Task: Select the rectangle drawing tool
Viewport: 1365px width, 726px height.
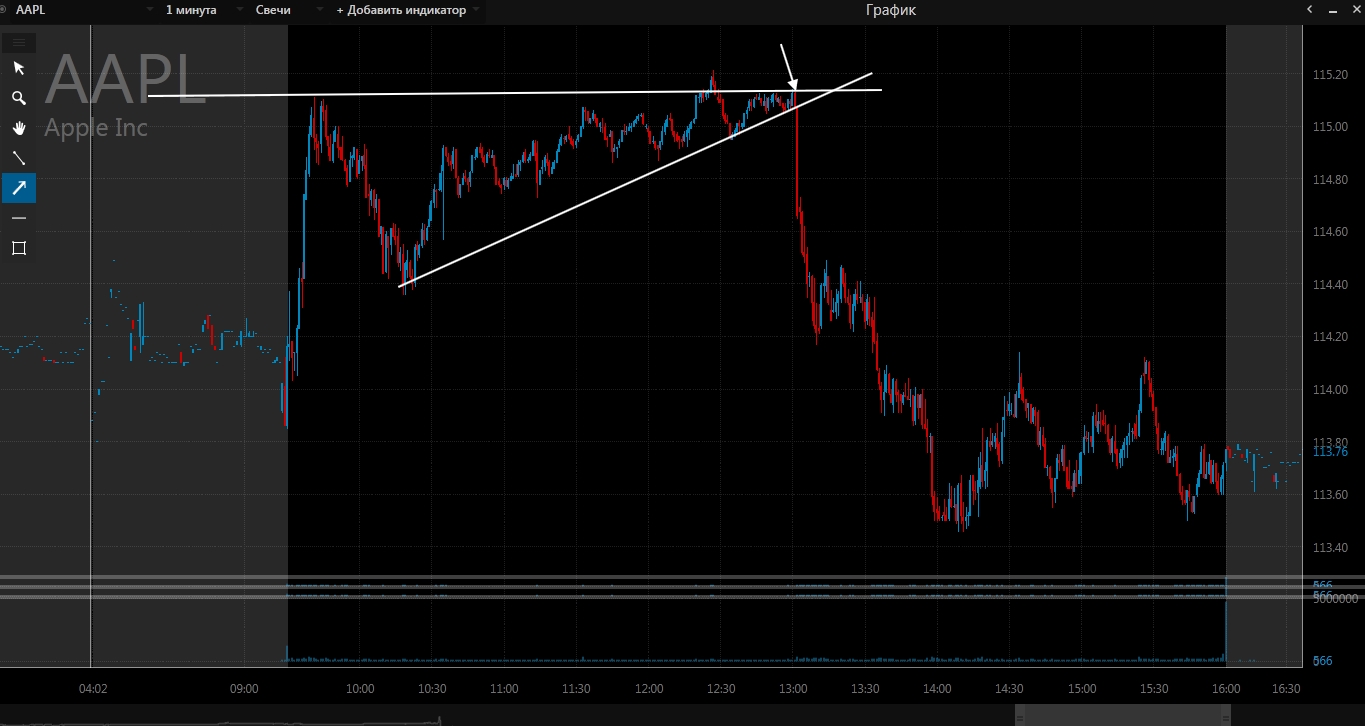Action: [x=18, y=248]
